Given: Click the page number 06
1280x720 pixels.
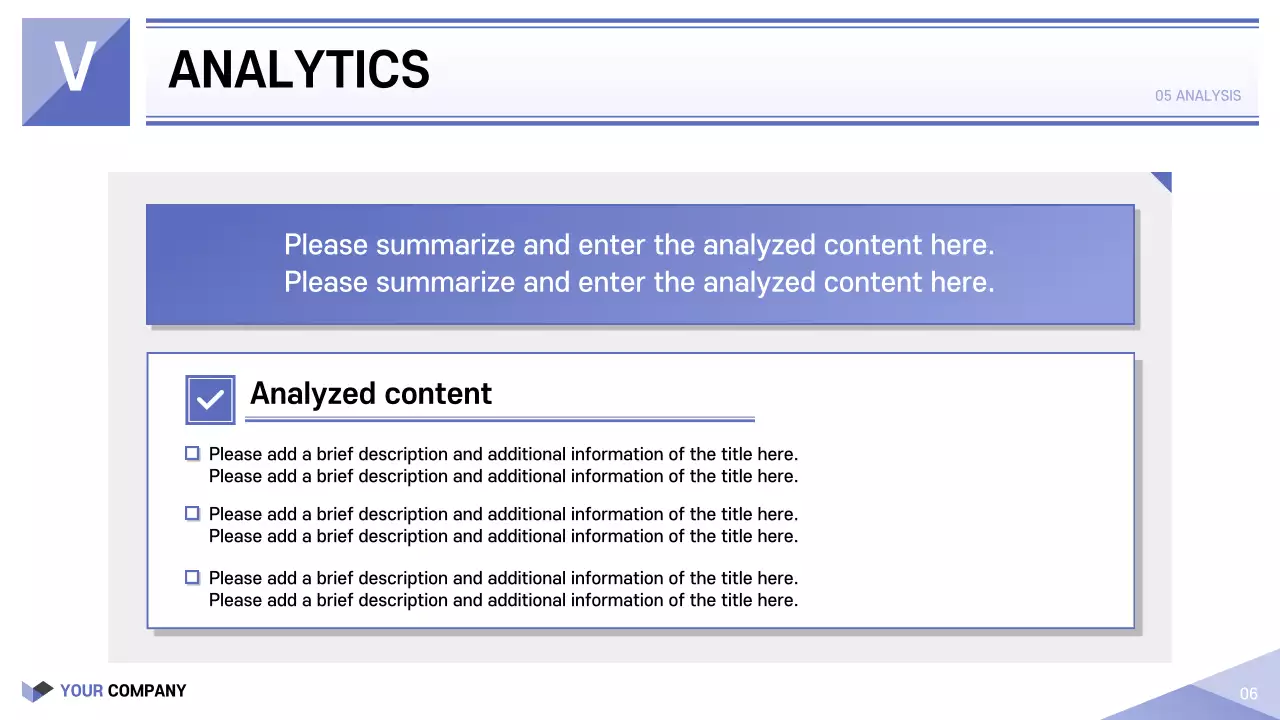Looking at the screenshot, I should point(1248,694).
